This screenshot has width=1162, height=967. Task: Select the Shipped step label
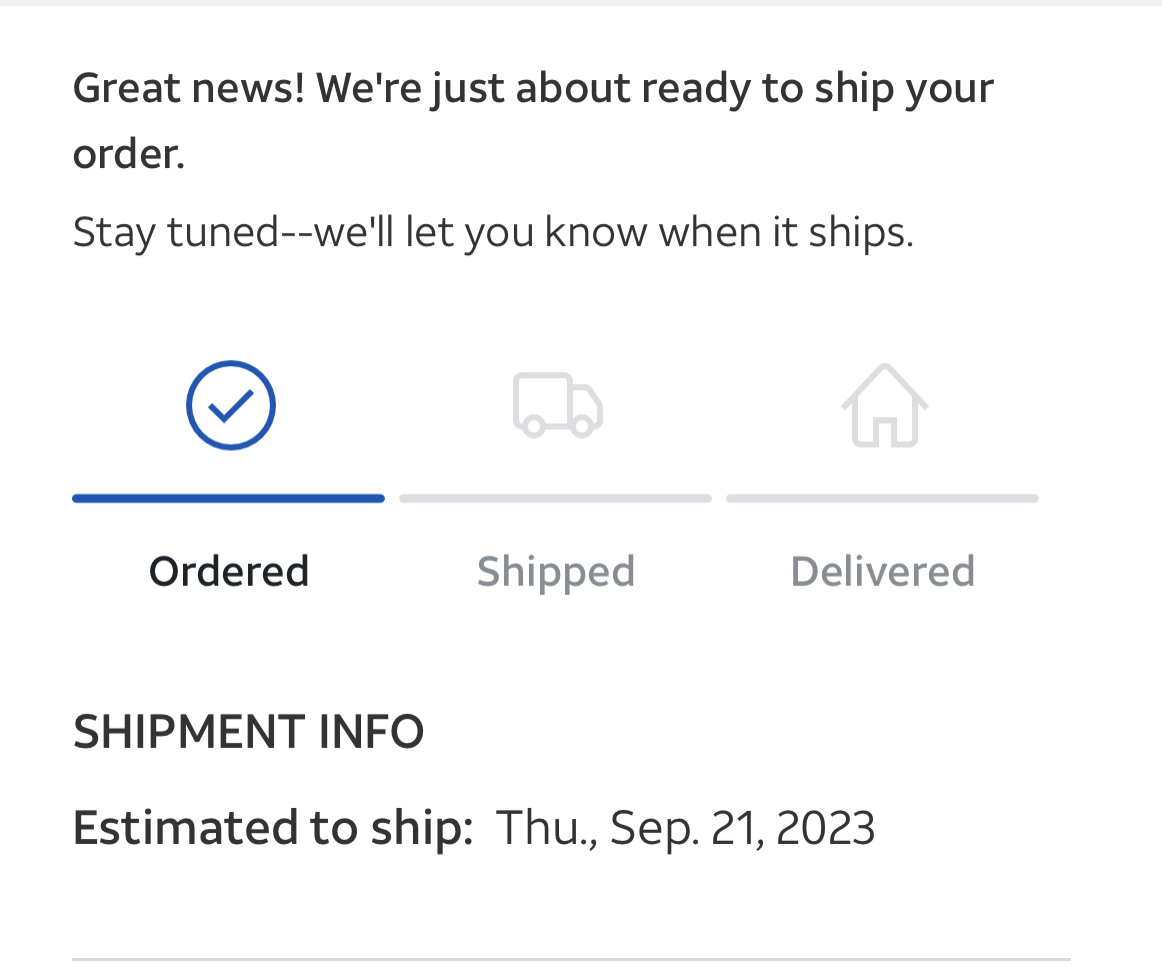(556, 572)
